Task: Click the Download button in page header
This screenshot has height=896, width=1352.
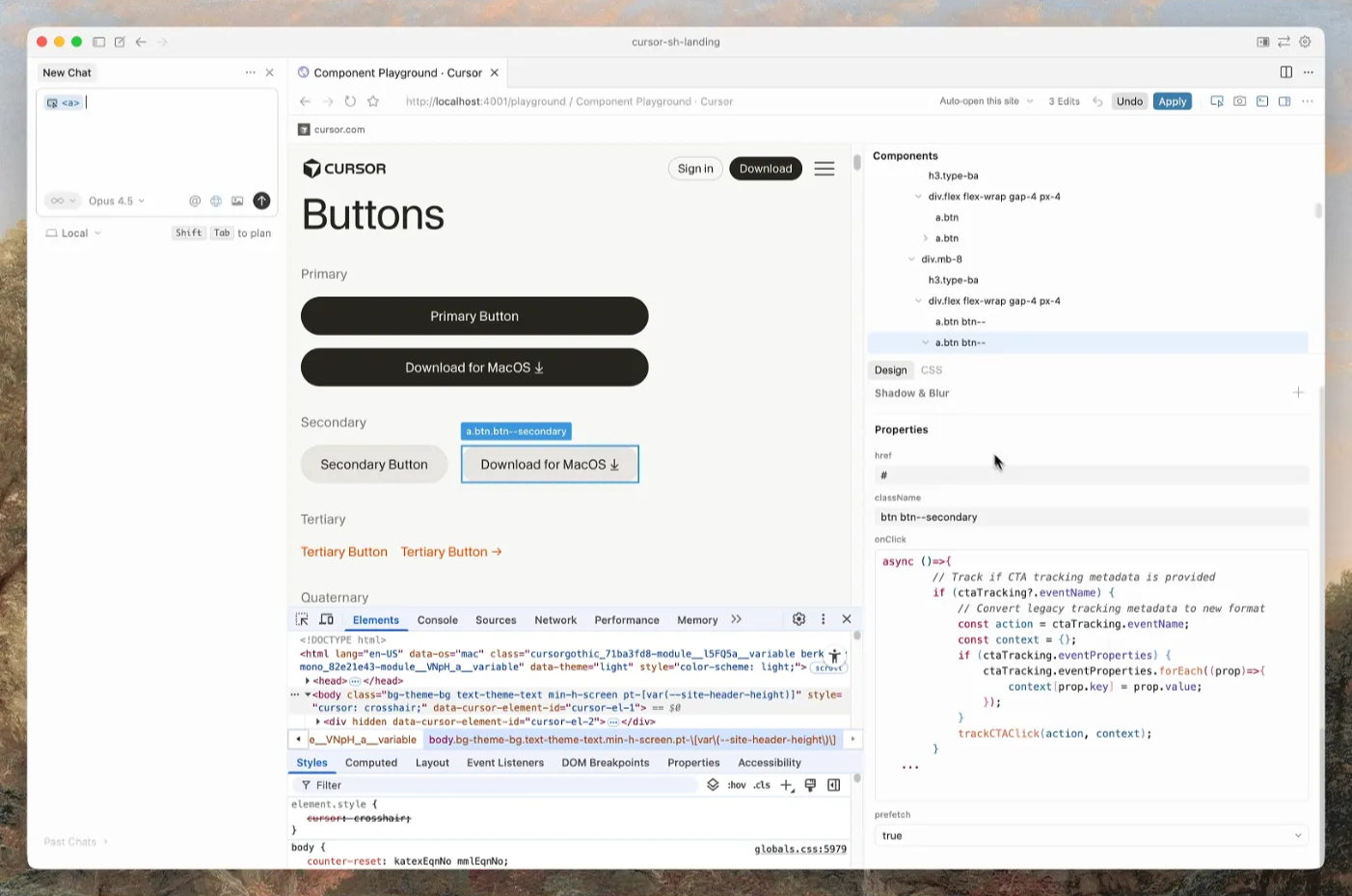Action: (x=766, y=169)
